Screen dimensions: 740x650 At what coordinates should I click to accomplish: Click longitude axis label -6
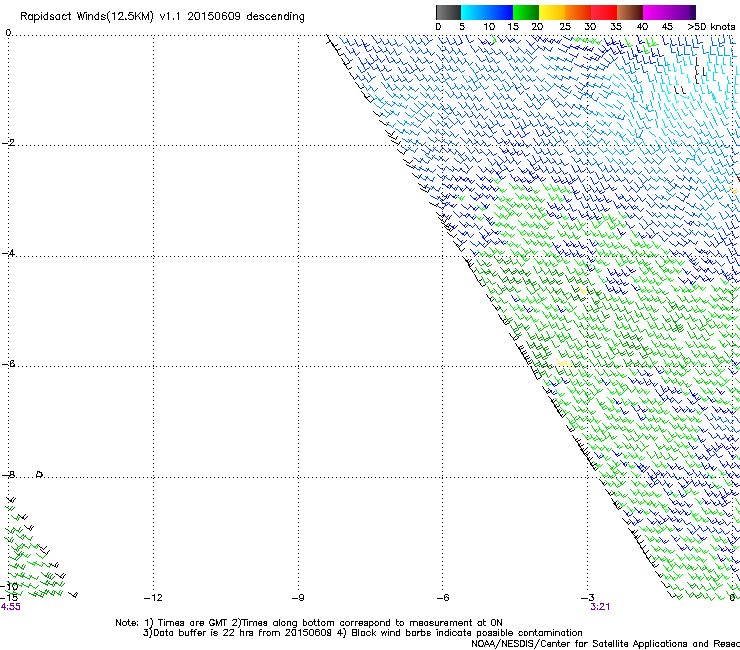(x=442, y=598)
